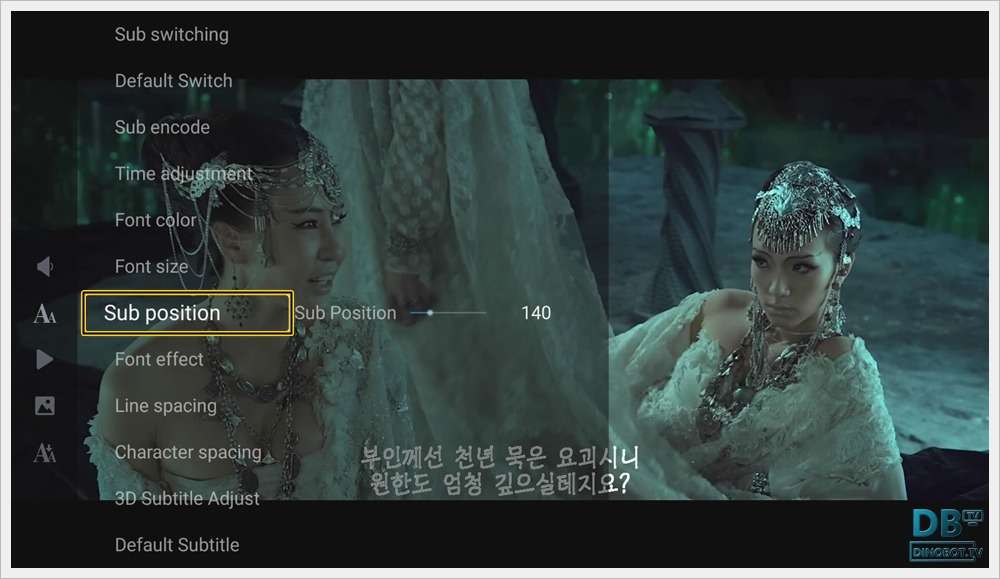This screenshot has height=579, width=1000.
Task: Select the bottom font style A icon
Action: (45, 452)
